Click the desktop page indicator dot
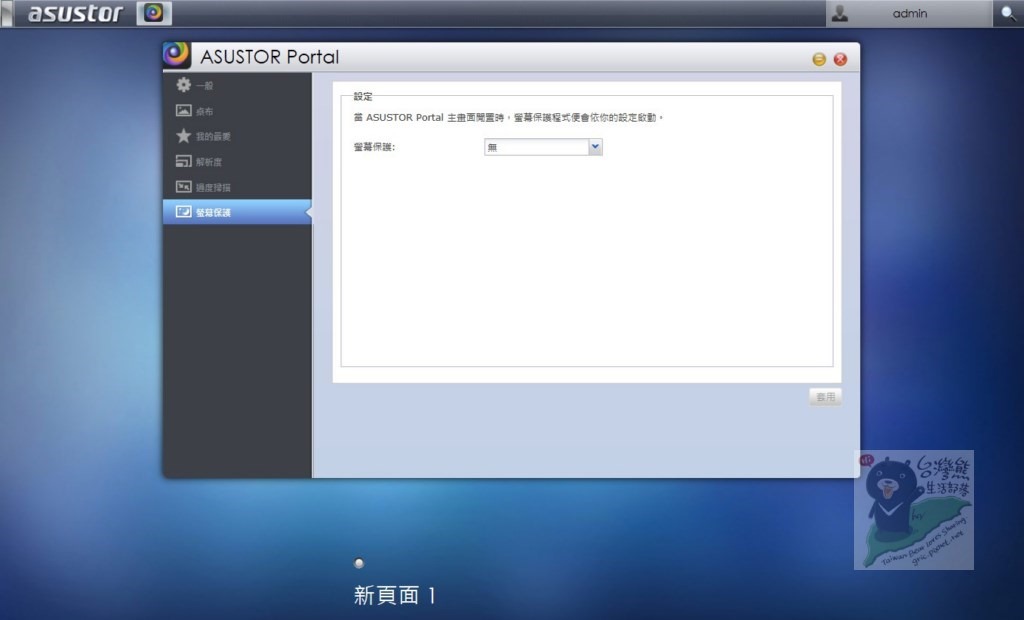Image resolution: width=1024 pixels, height=620 pixels. (x=359, y=563)
